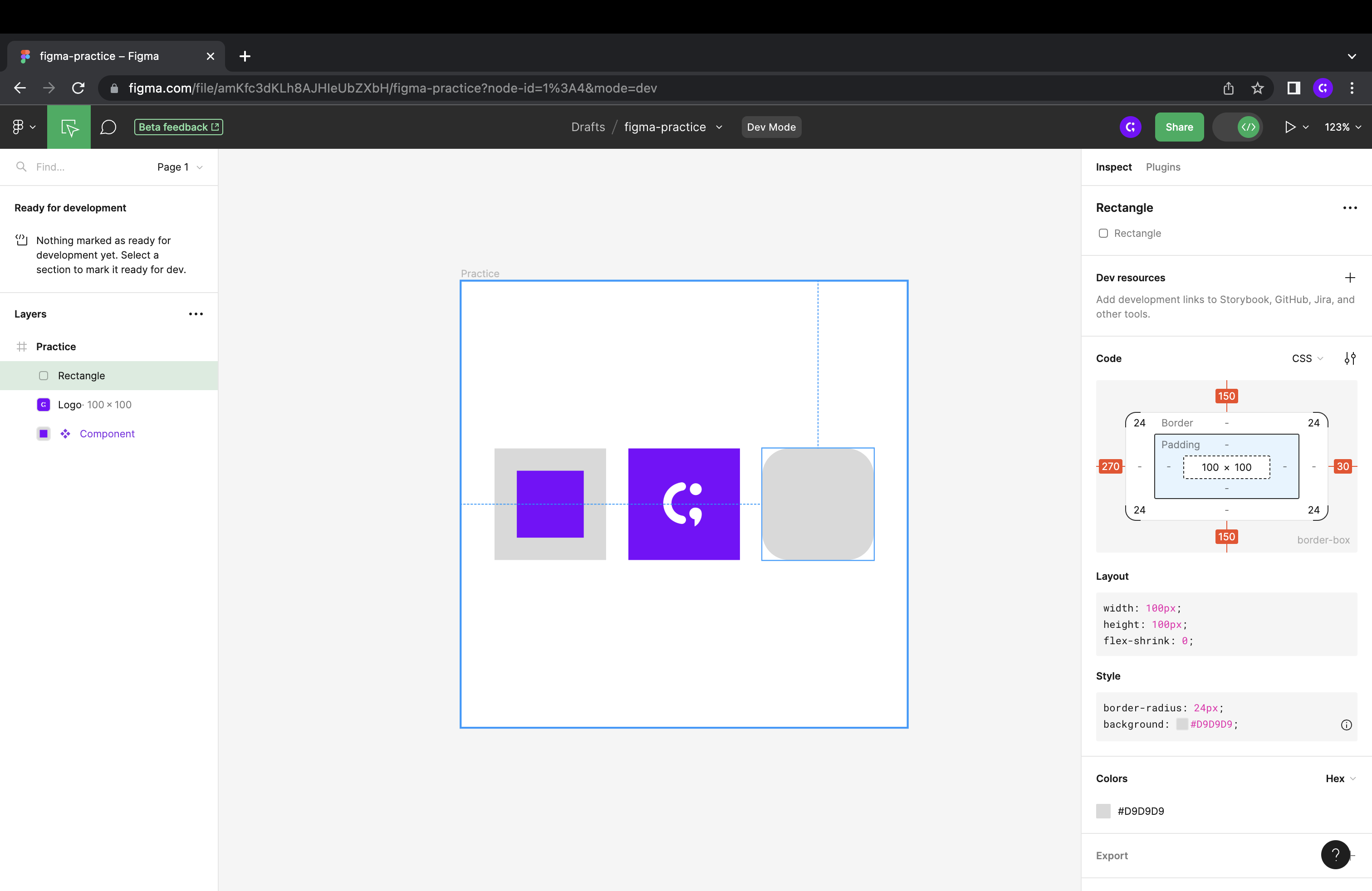Click the background info icon
The width and height of the screenshot is (1372, 891).
click(x=1346, y=725)
